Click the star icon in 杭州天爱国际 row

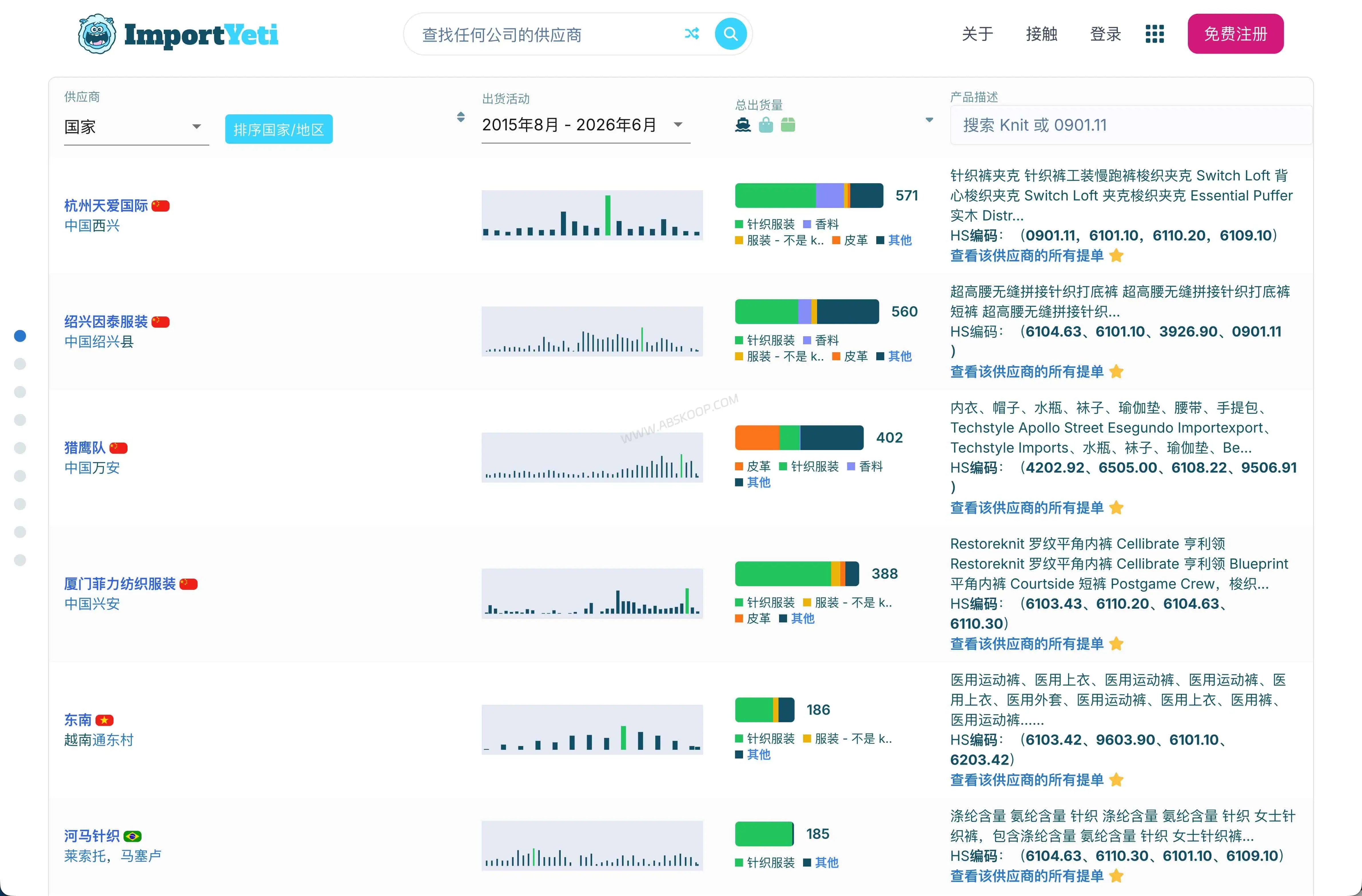[x=1116, y=256]
